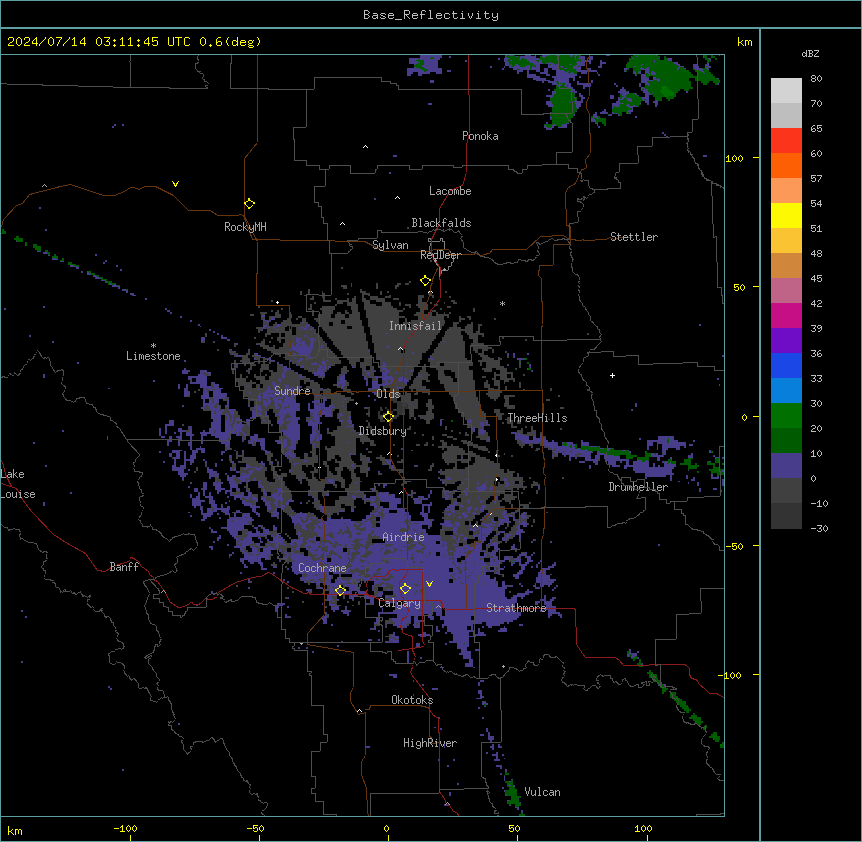
Task: Select the -100 tick on the vertical axis
Action: [731, 675]
